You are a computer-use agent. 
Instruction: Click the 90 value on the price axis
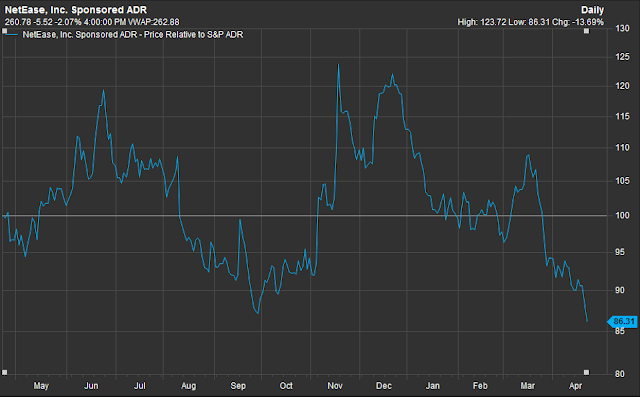[620, 290]
